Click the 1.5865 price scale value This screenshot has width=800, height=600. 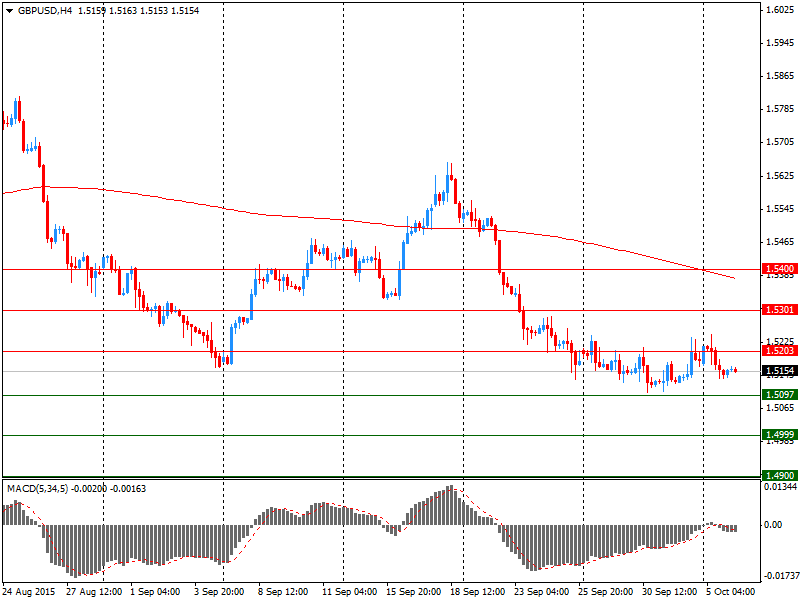click(x=780, y=76)
